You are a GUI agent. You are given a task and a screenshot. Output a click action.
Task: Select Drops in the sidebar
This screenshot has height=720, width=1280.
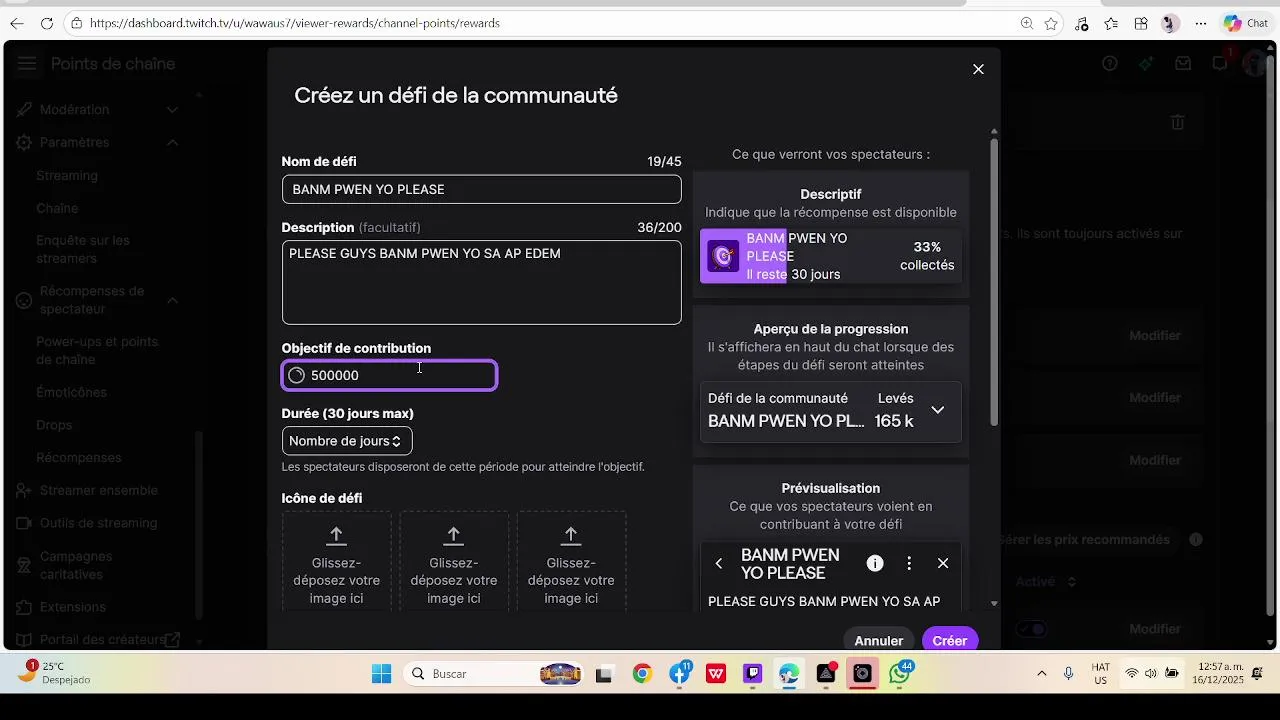pos(54,425)
